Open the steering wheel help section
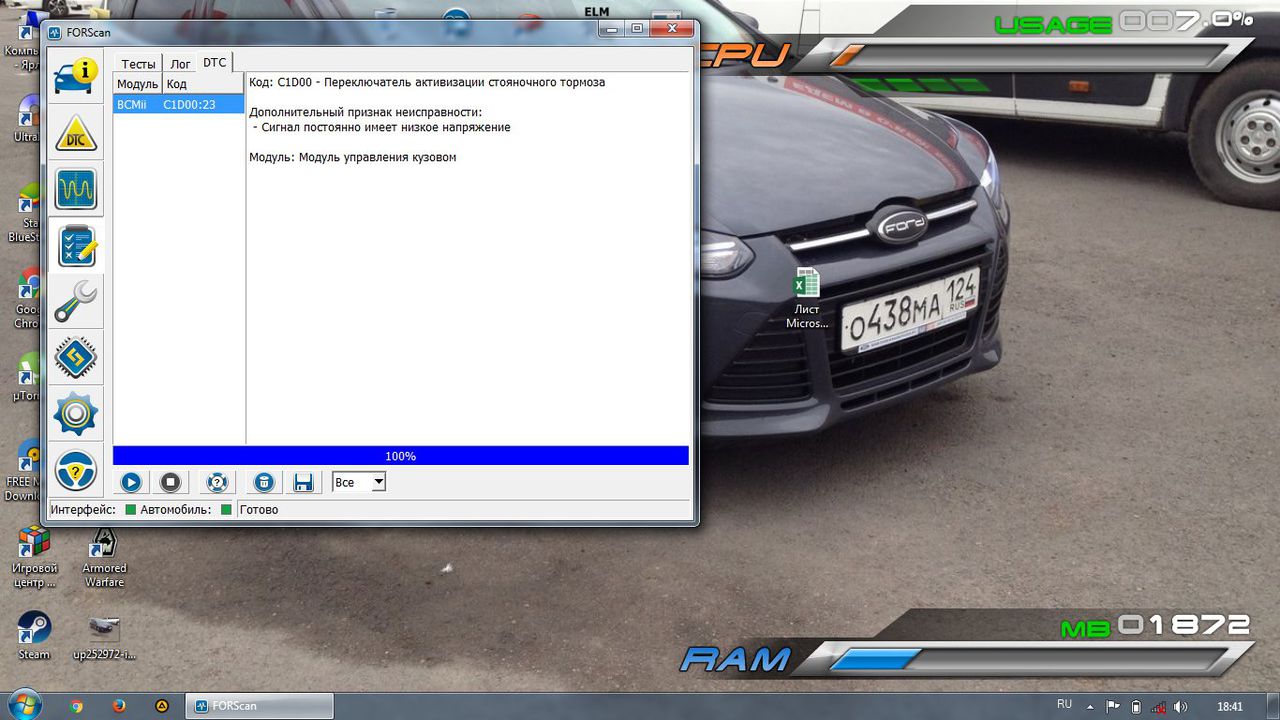 76,469
